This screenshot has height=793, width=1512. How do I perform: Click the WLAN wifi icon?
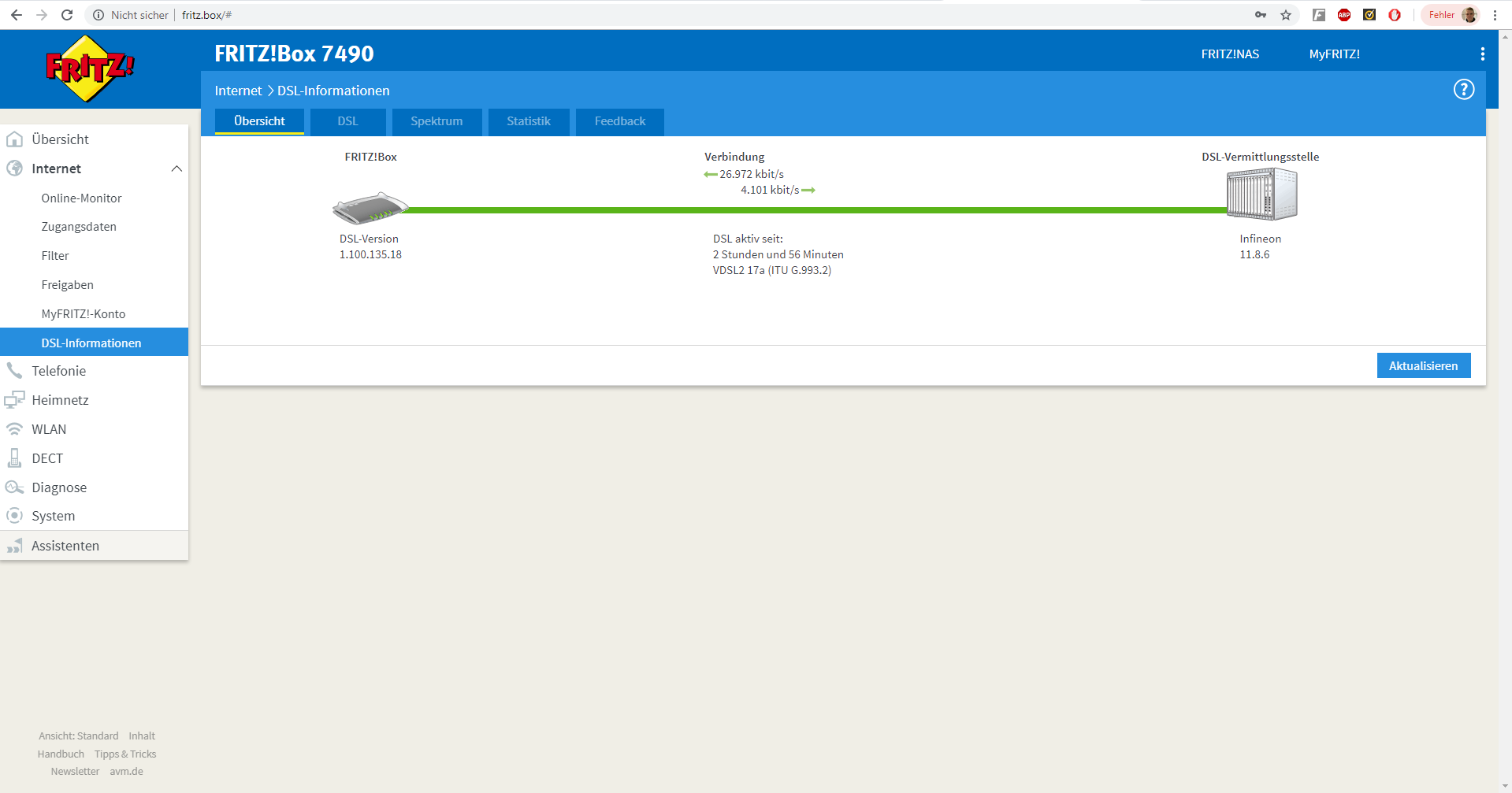[x=14, y=429]
